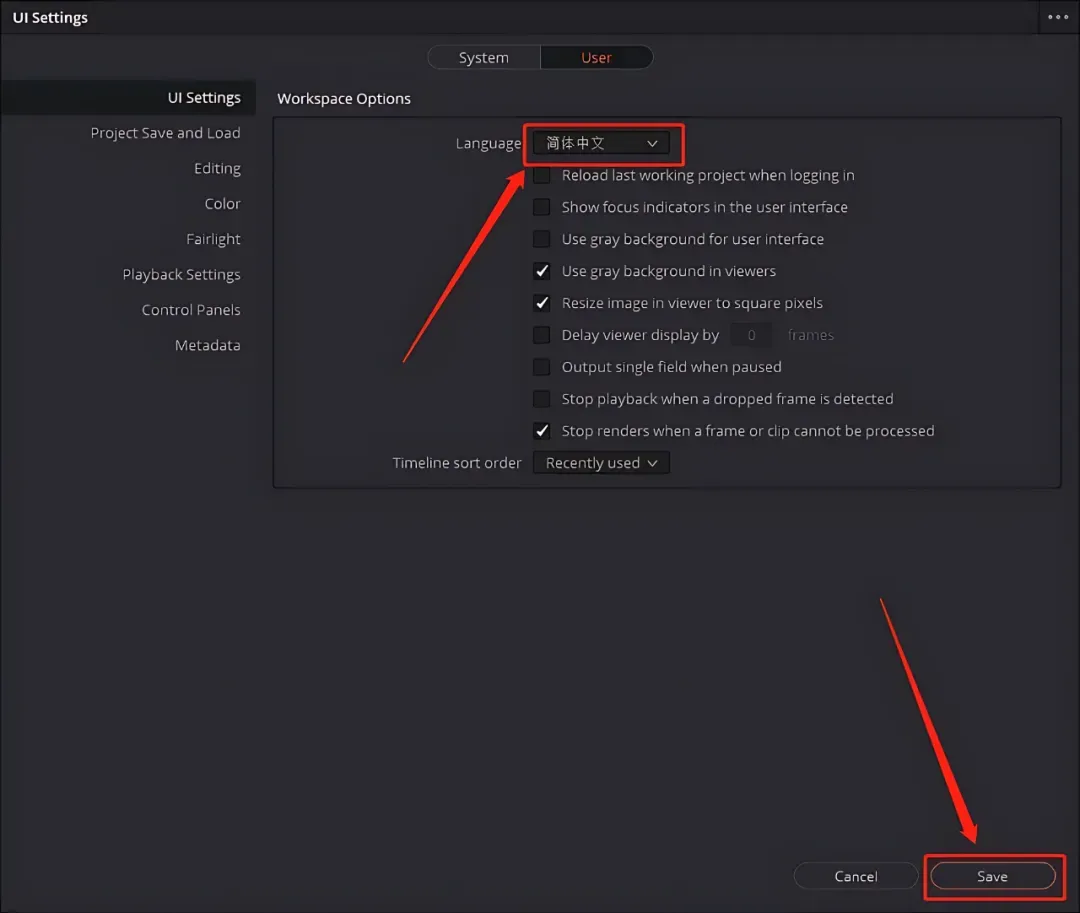This screenshot has height=913, width=1080.
Task: Enable gray background for user interface
Action: tap(542, 239)
